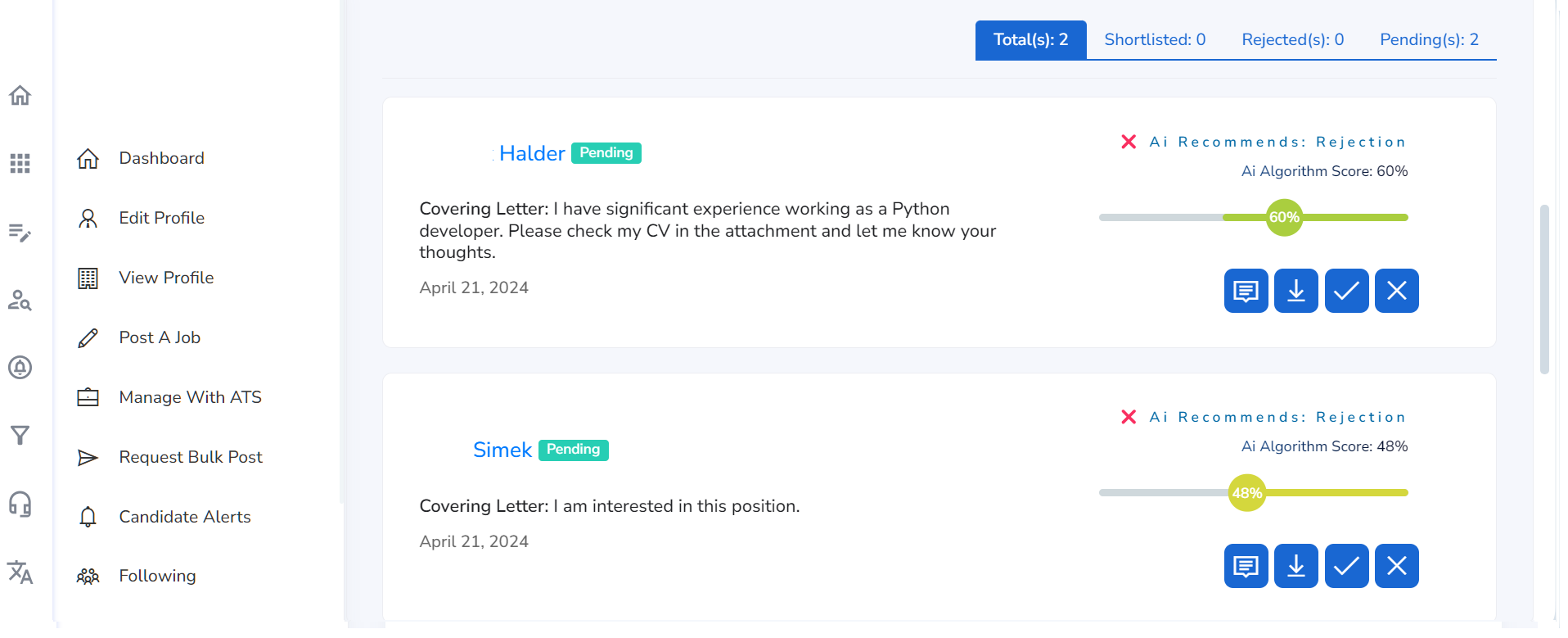1568x638 pixels.
Task: Click the language translate icon
Action: click(x=20, y=572)
